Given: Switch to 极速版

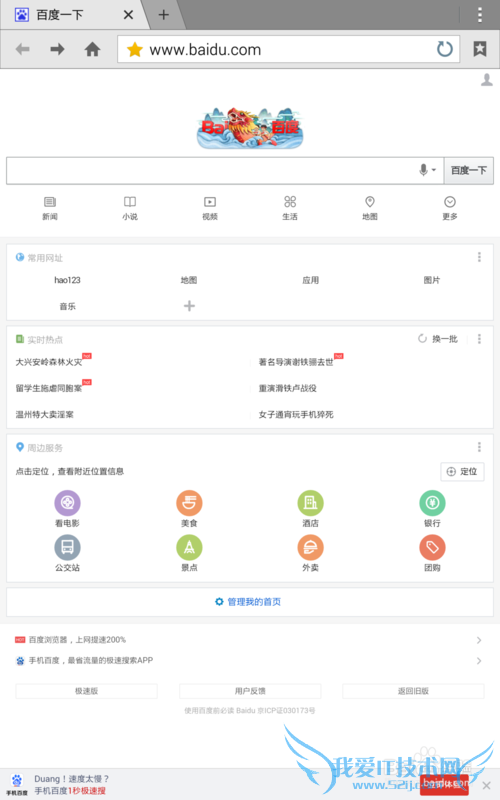Looking at the screenshot, I should tap(86, 691).
